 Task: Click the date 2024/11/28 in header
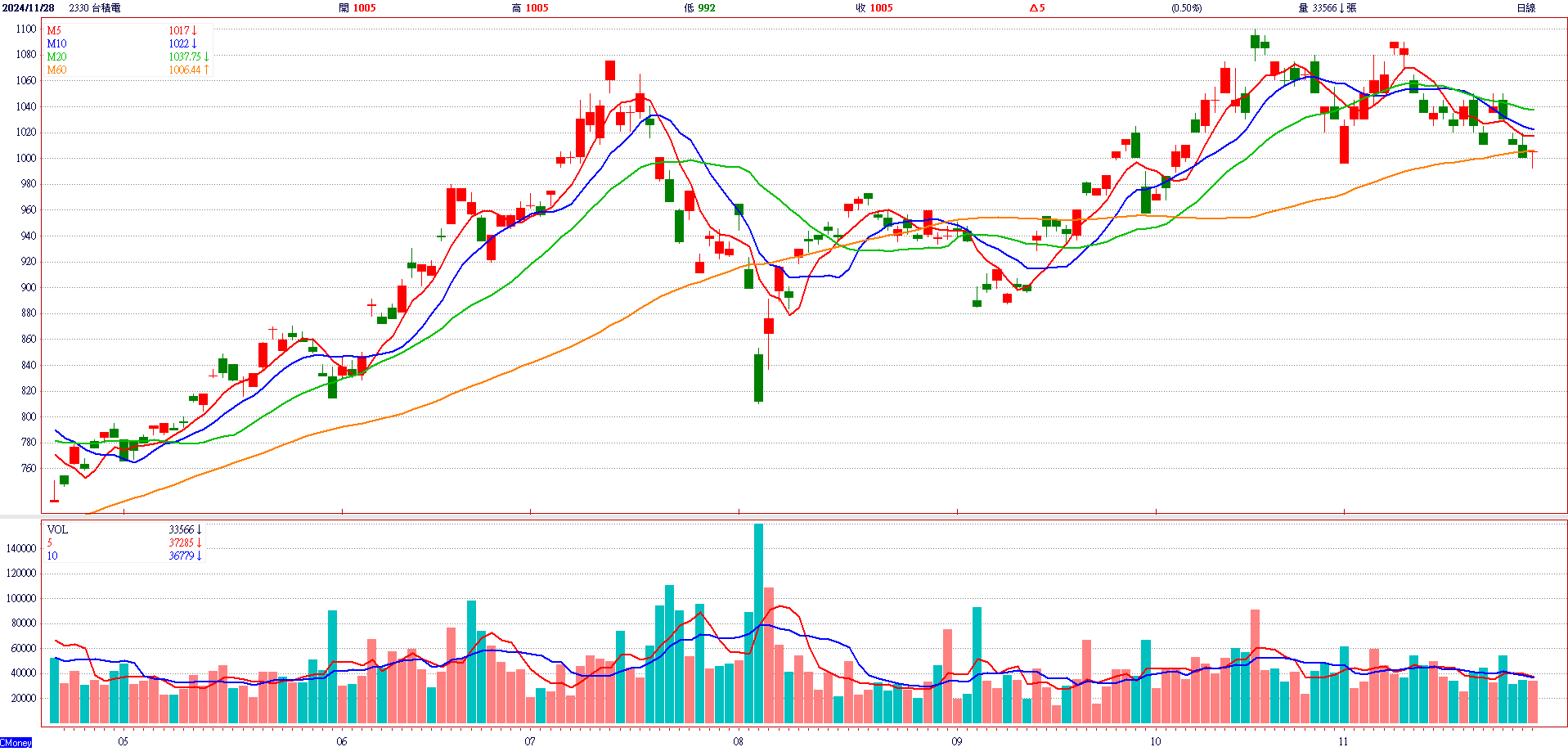tap(29, 8)
